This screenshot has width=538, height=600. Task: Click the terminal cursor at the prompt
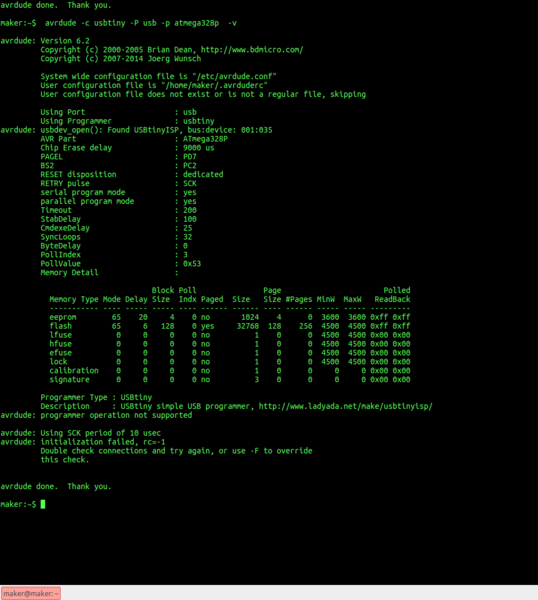point(43,504)
